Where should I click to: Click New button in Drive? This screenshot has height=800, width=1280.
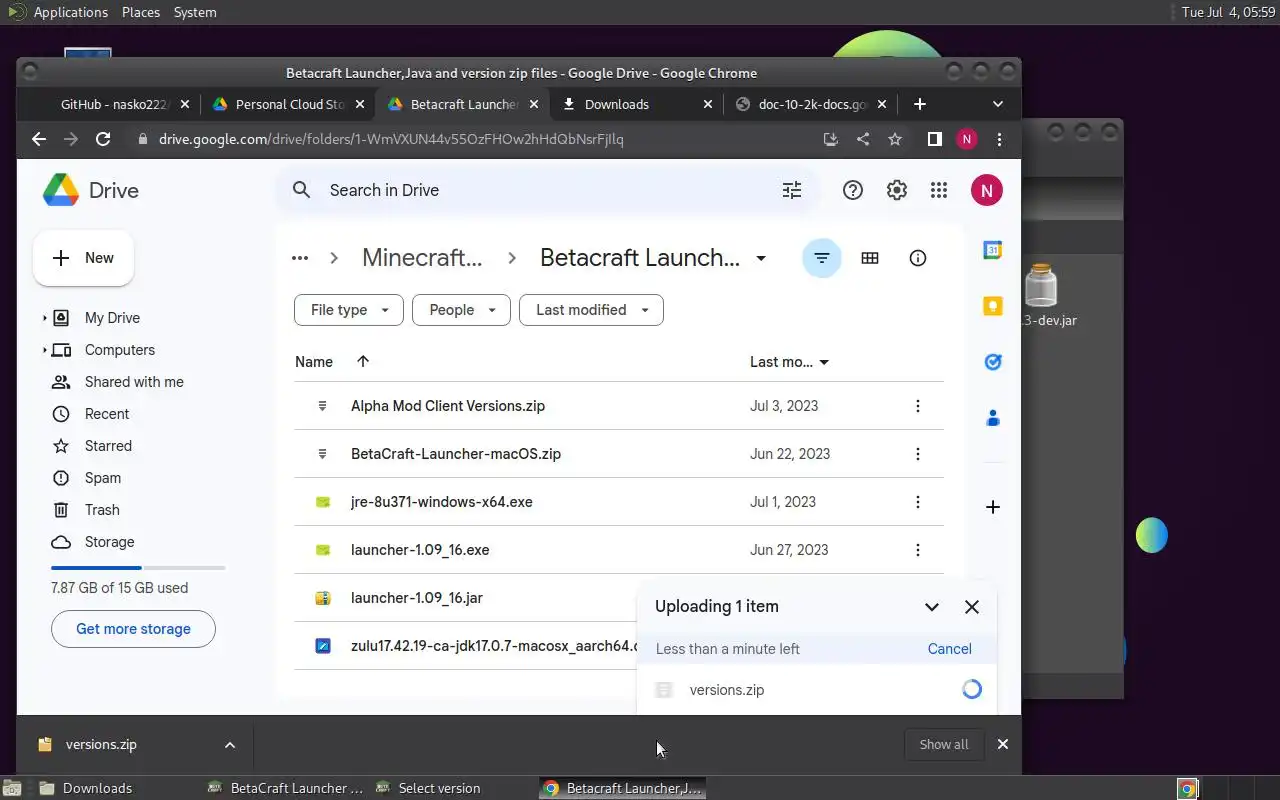point(84,258)
